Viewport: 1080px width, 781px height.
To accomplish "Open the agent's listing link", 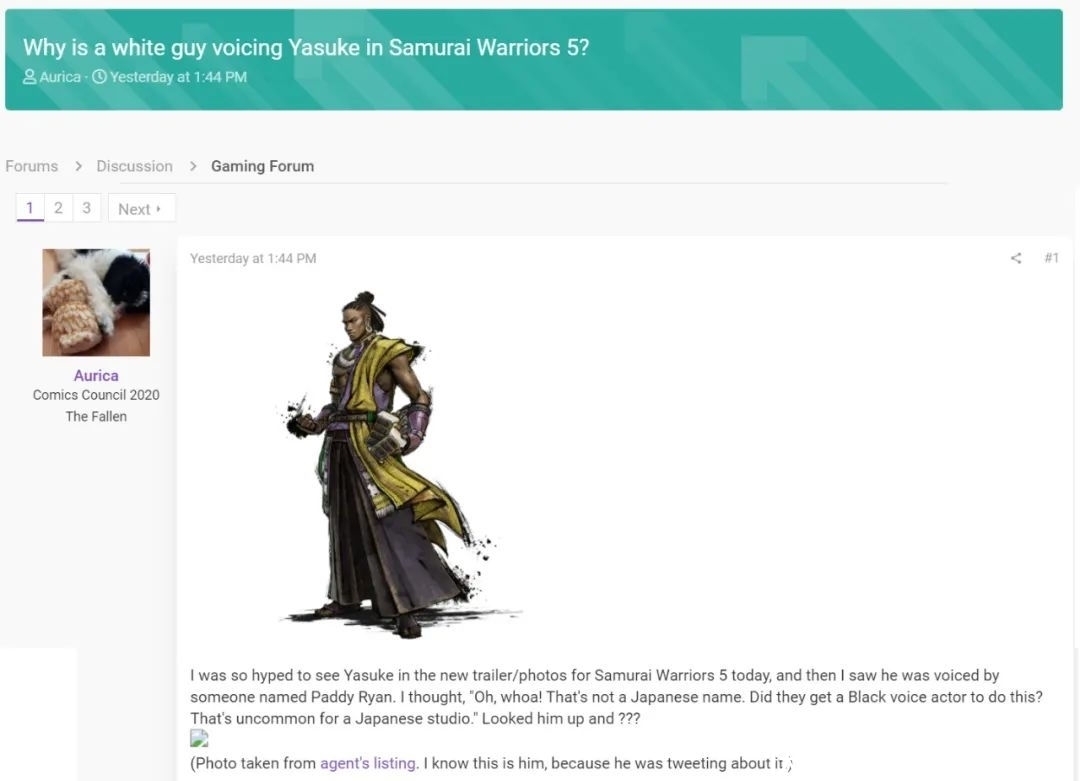I will (368, 763).
